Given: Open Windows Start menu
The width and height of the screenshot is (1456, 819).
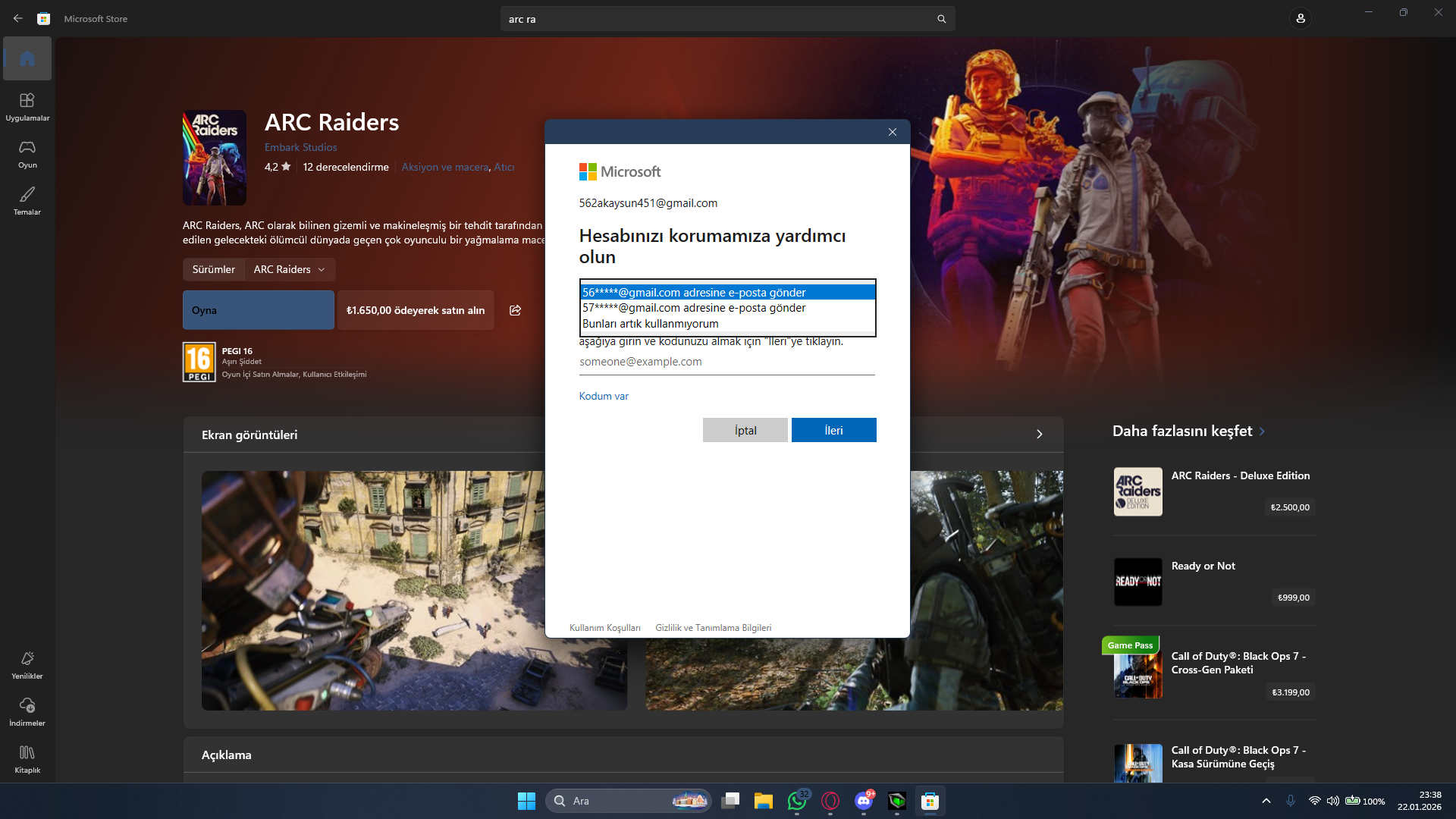Looking at the screenshot, I should [526, 801].
